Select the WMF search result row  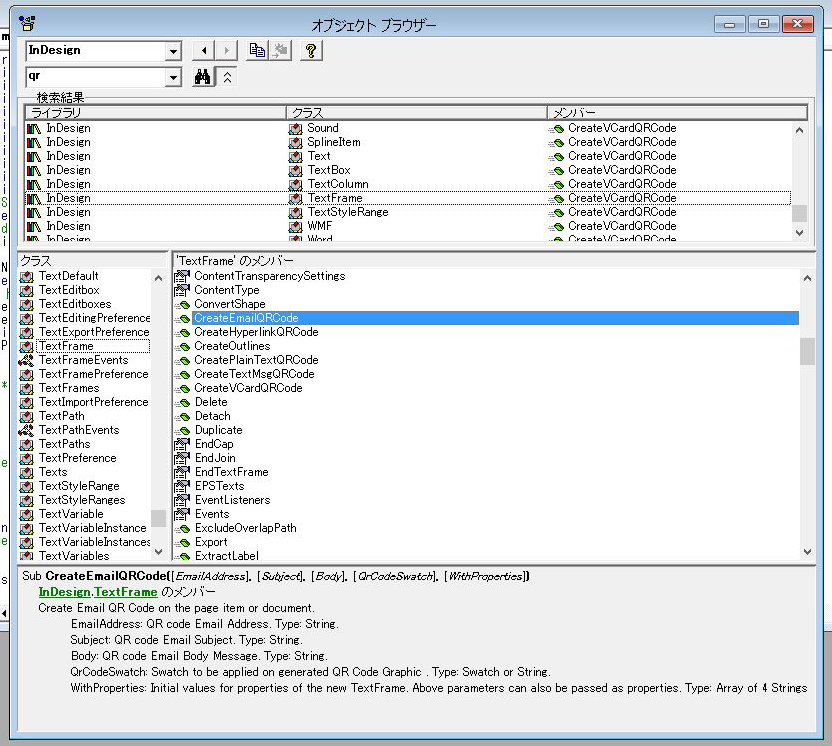point(408,226)
